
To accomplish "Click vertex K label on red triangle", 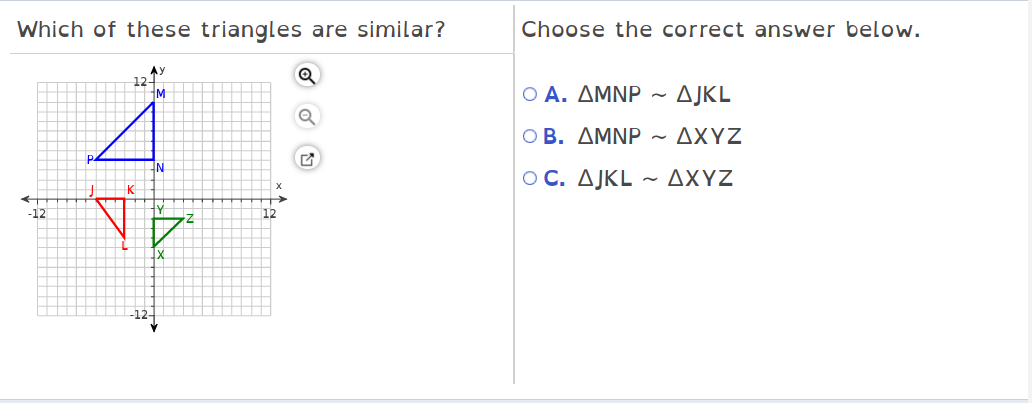I will (130, 190).
